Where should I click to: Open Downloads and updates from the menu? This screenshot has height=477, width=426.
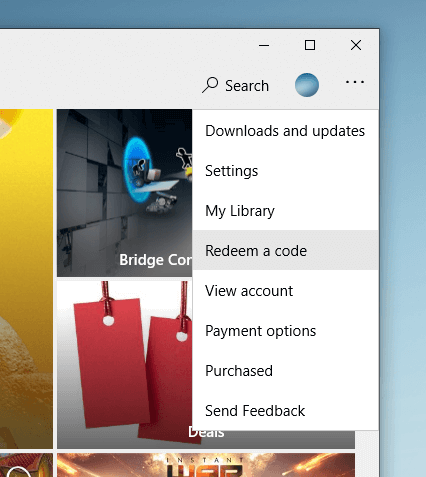pos(285,131)
